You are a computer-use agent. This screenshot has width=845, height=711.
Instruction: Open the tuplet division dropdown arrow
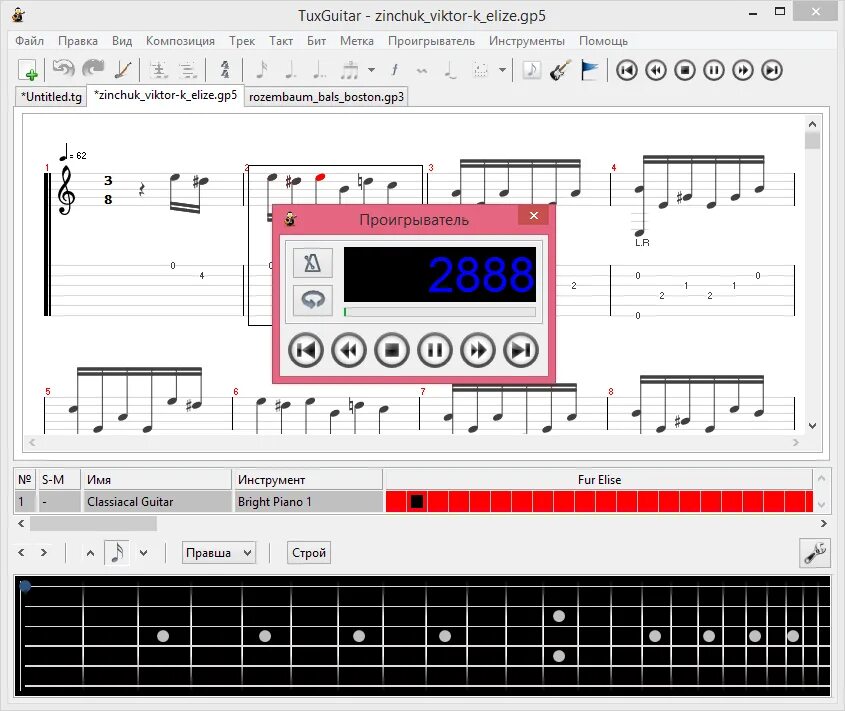[371, 70]
